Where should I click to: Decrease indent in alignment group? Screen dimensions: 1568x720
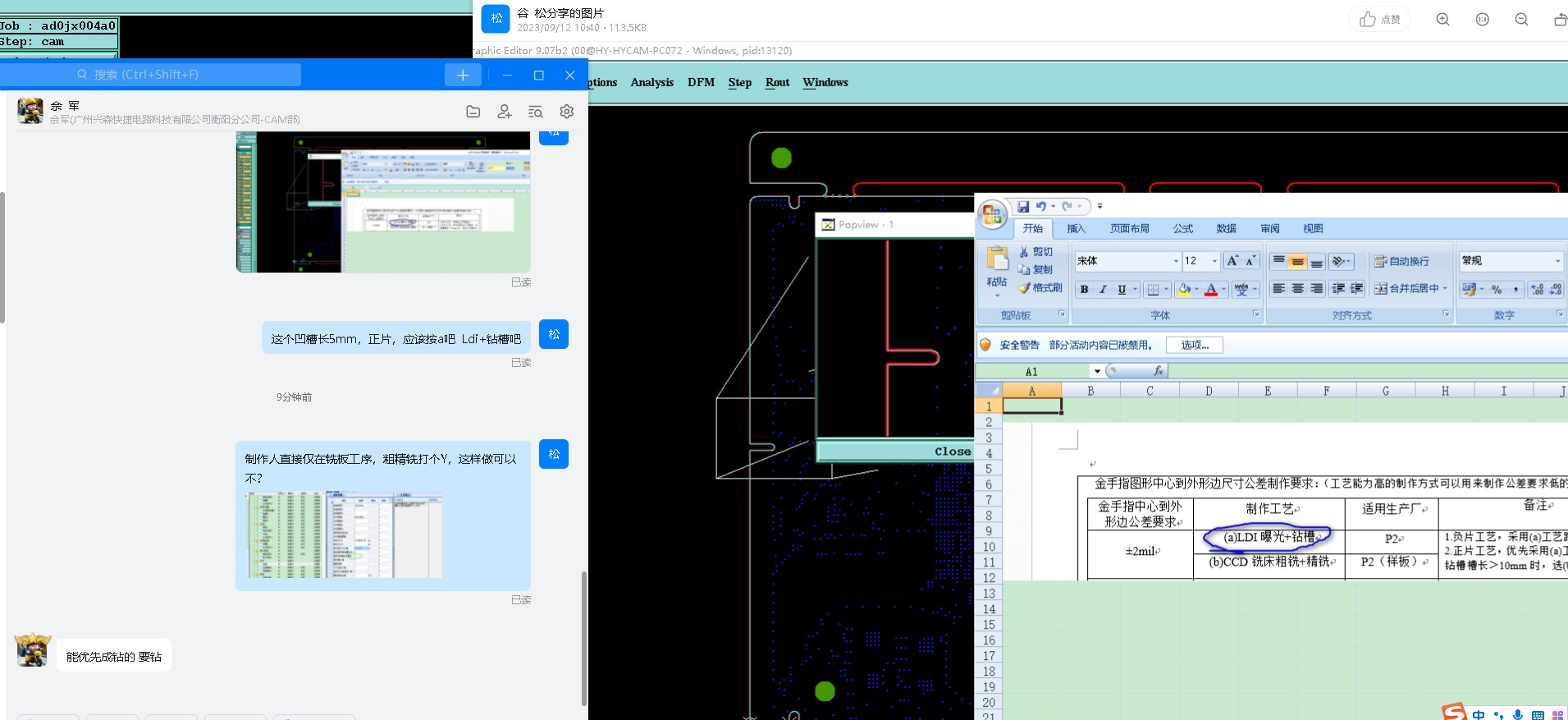pyautogui.click(x=1338, y=289)
